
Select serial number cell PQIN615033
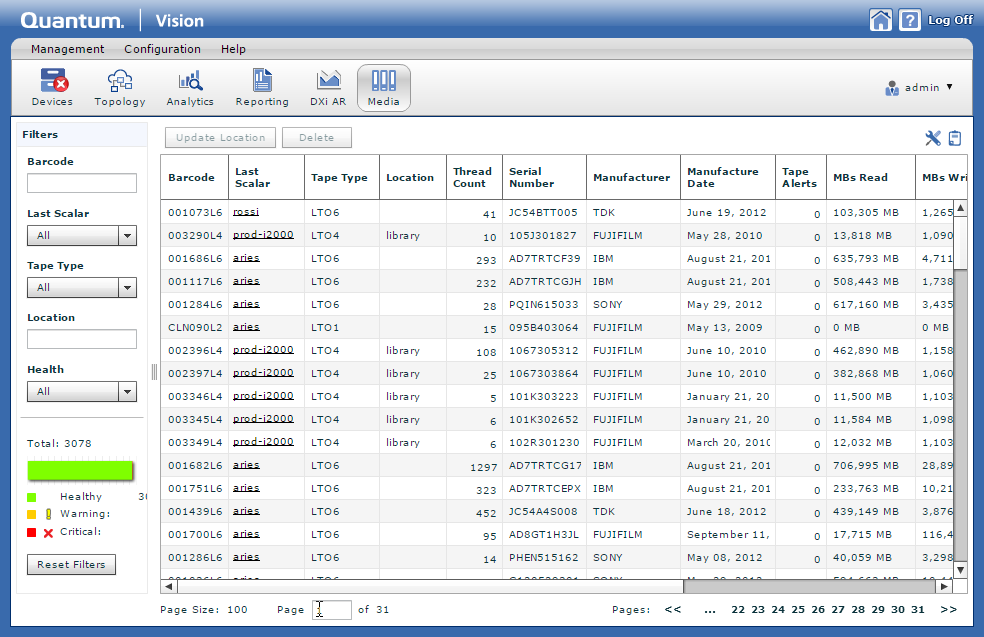(544, 304)
